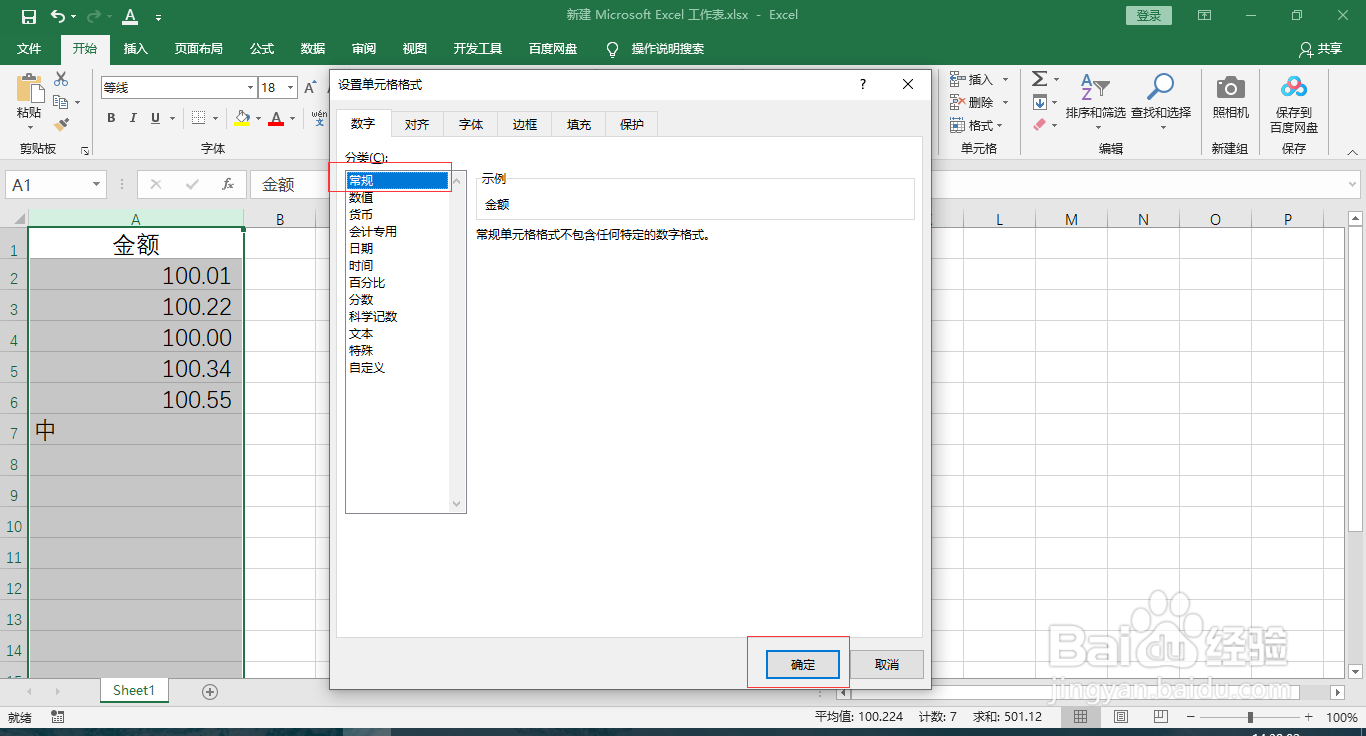
Task: Apply italic formatting with the I icon
Action: click(x=133, y=117)
